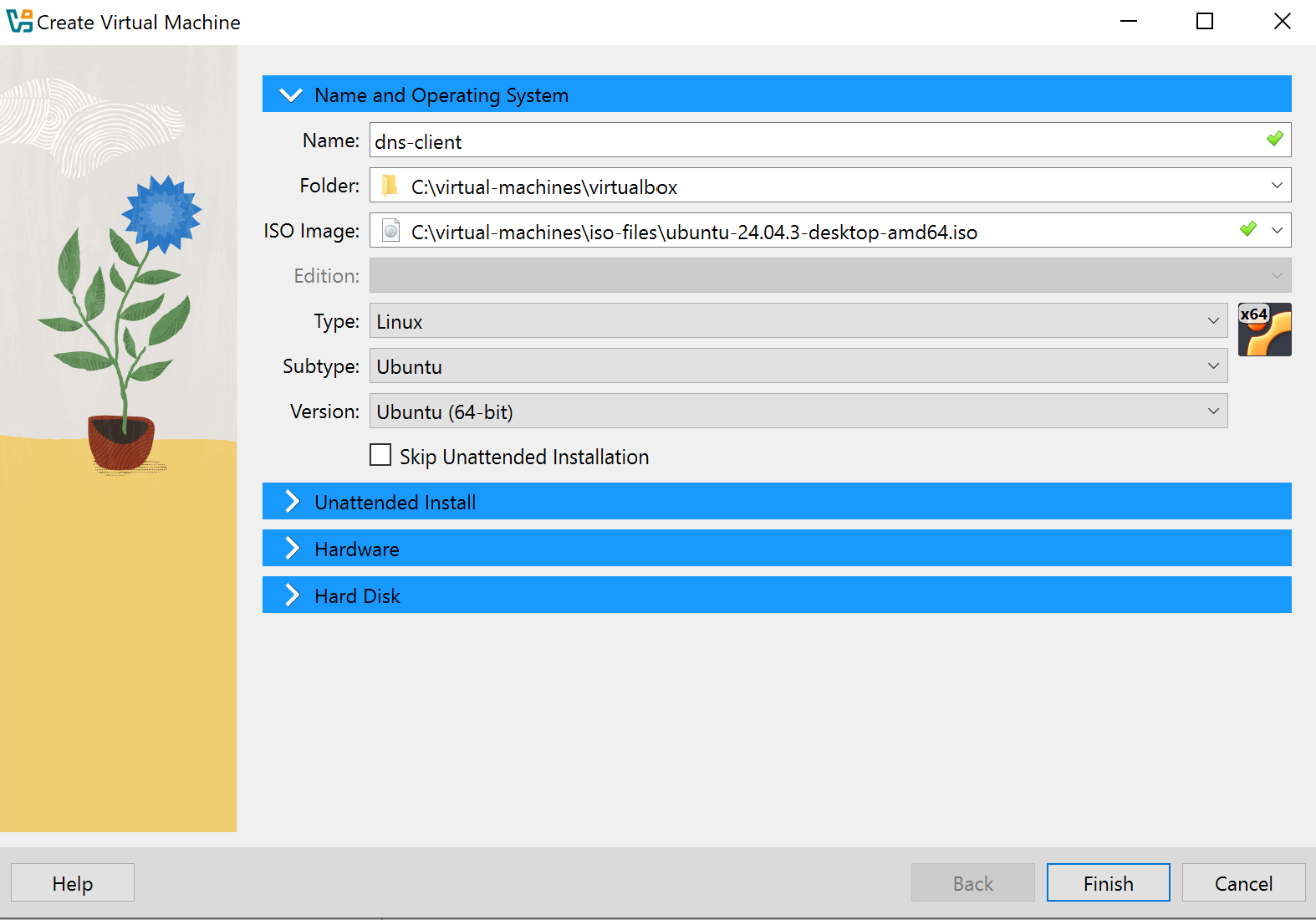1316x920 pixels.
Task: Click the ISO Image path text
Action: pyautogui.click(x=694, y=233)
